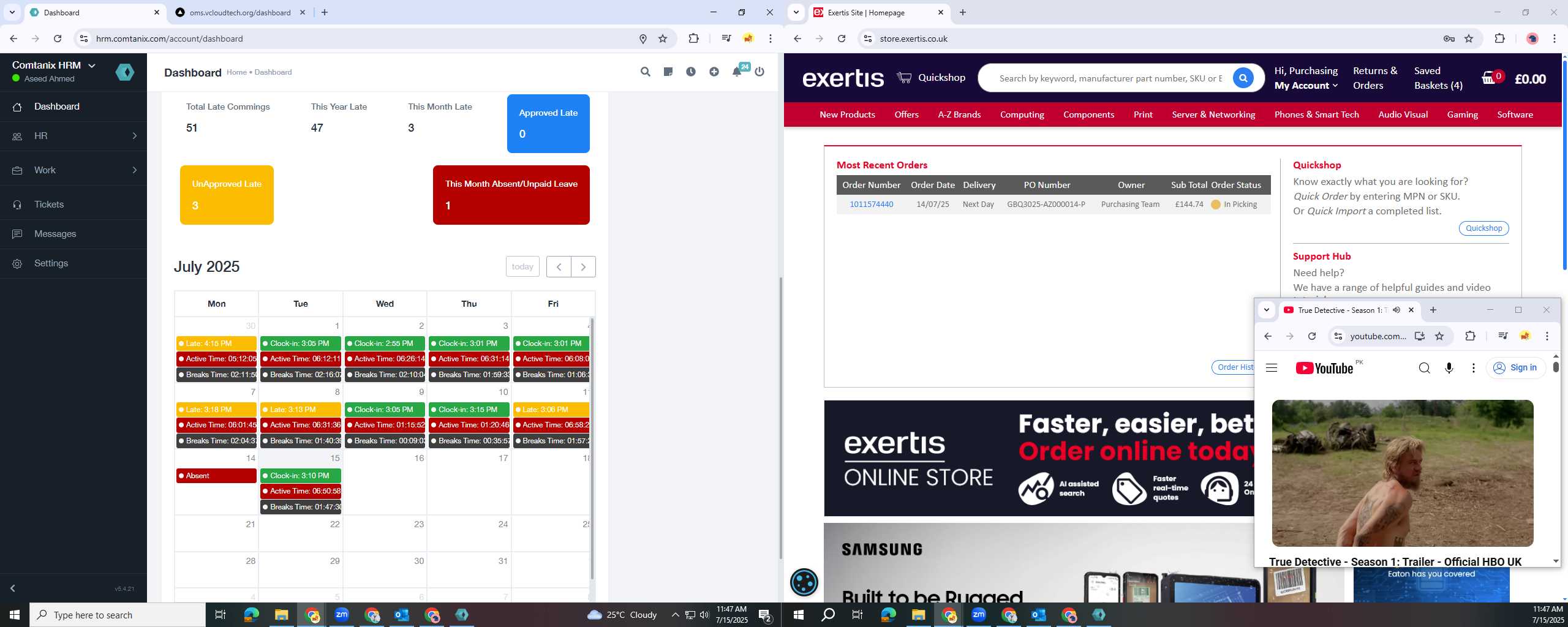Screen dimensions: 1568x627
Task: Click the UnApproved Late yellow card
Action: [227, 195]
